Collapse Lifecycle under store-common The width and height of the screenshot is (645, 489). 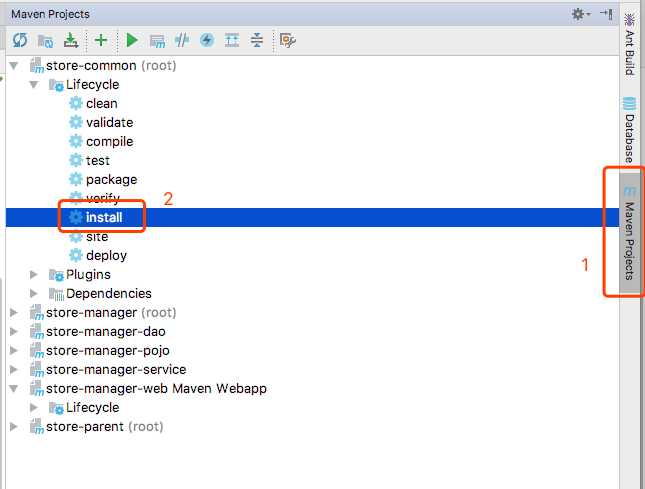(34, 85)
